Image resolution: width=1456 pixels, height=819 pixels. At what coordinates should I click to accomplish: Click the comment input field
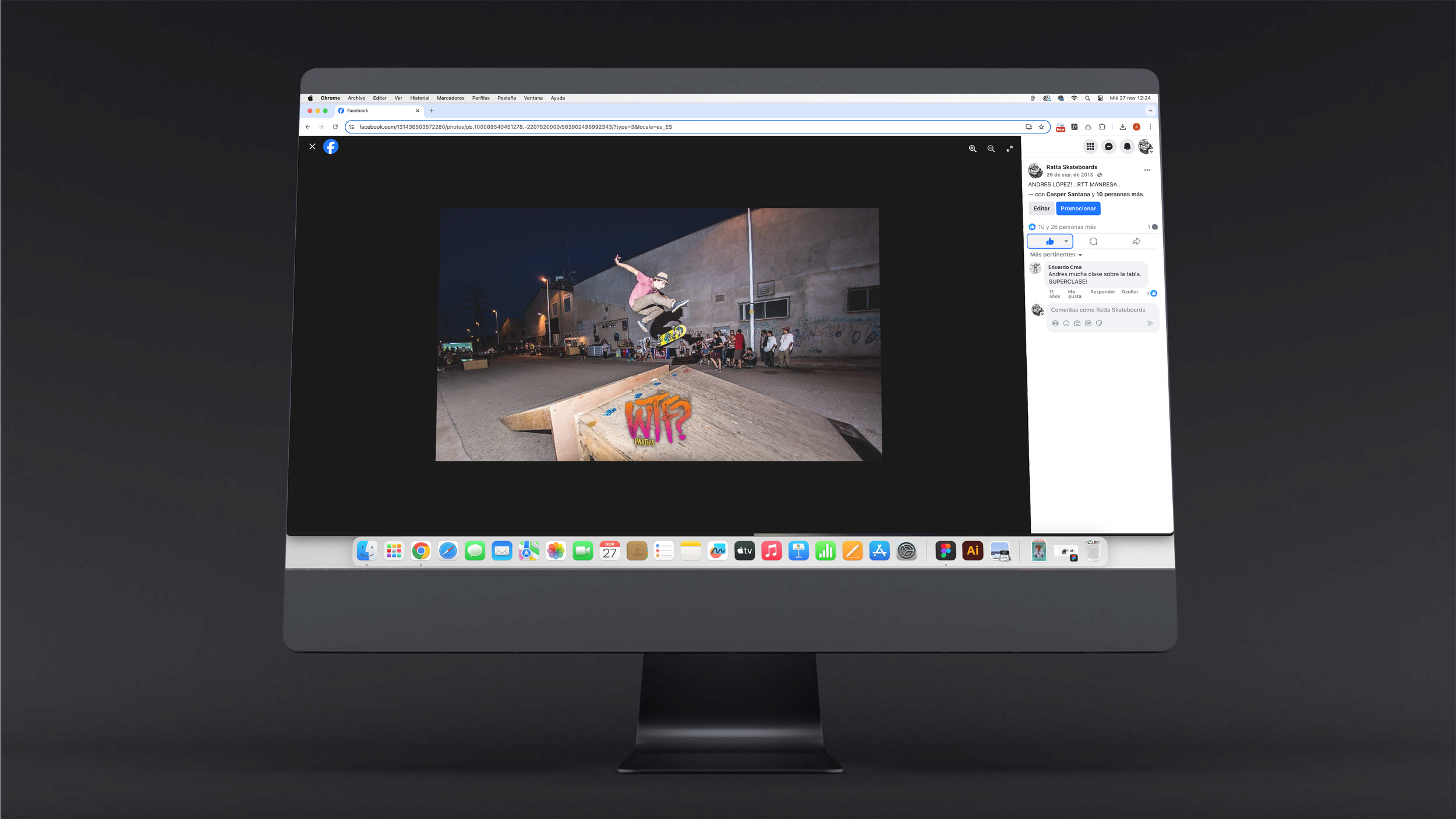coord(1097,310)
